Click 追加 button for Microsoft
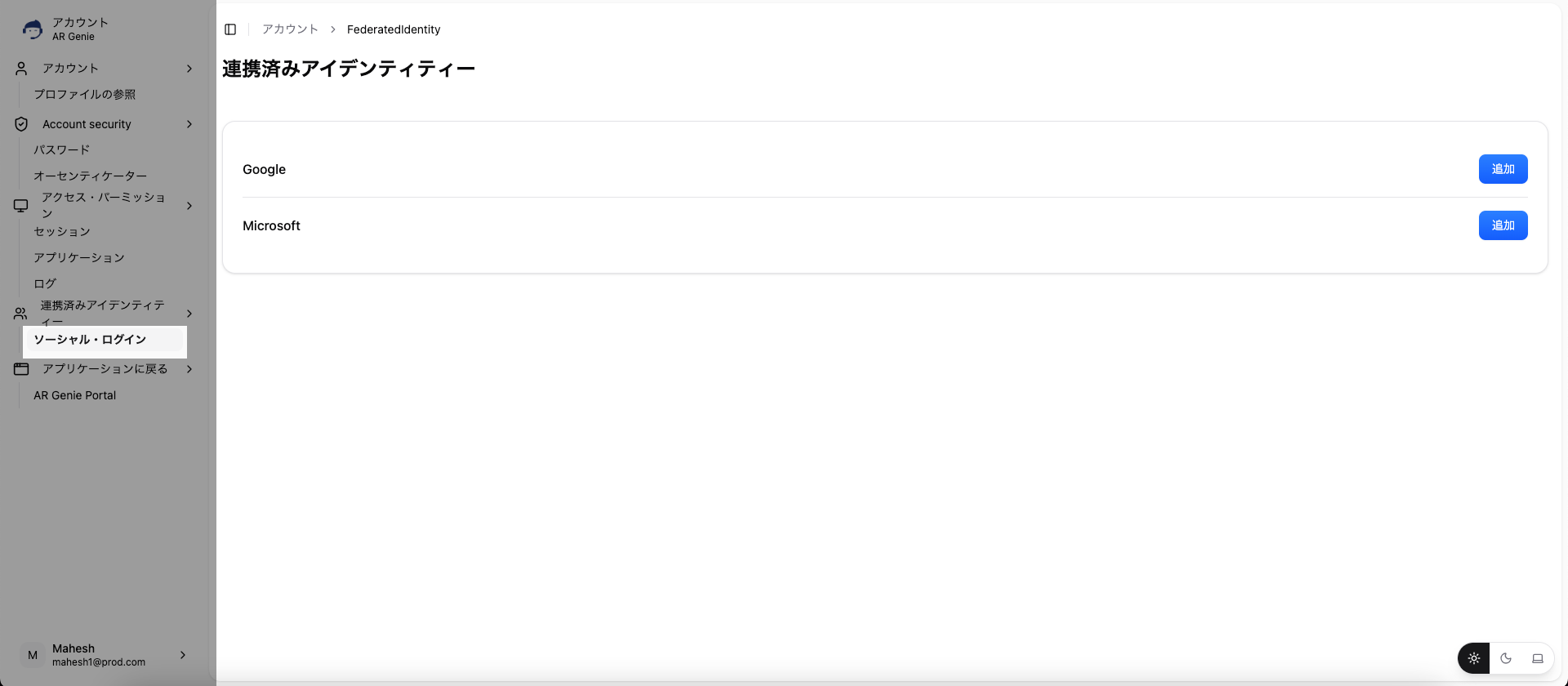Viewport: 1568px width, 686px height. (1503, 225)
